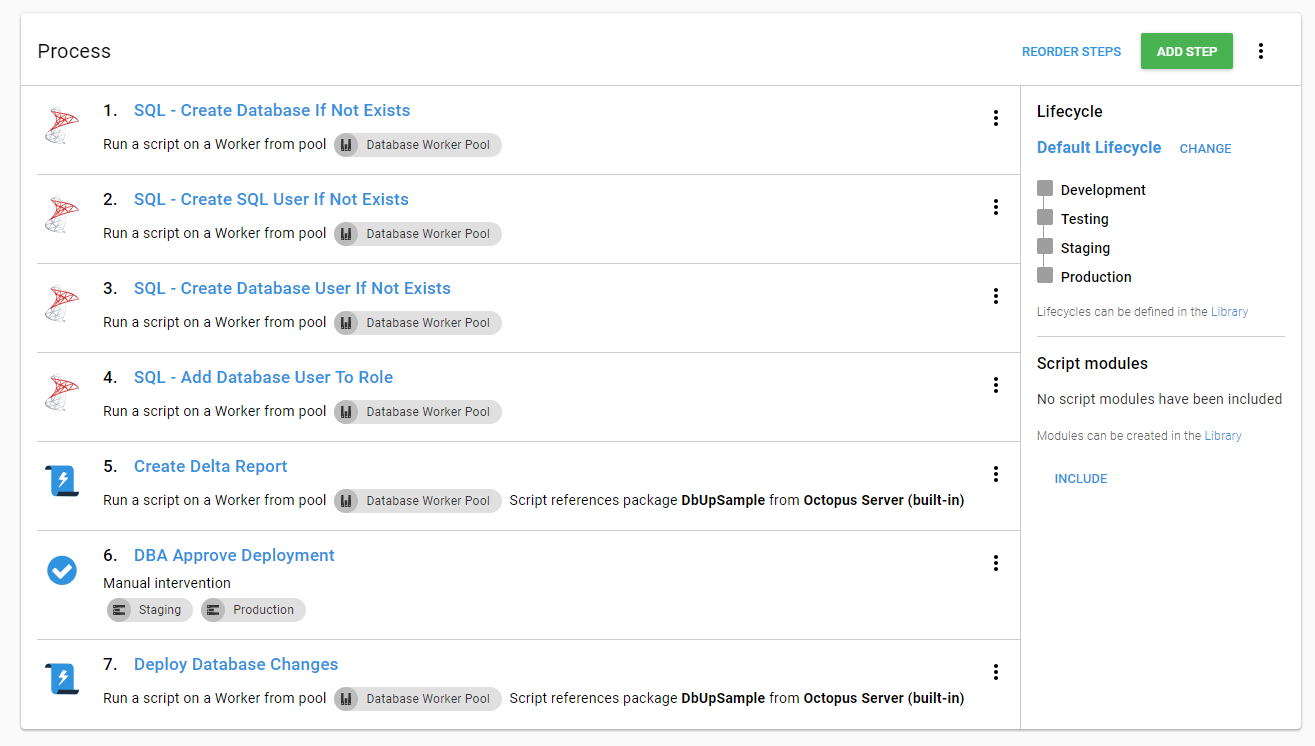
Task: Click the script icon for Deploy Database Changes
Action: [x=62, y=680]
